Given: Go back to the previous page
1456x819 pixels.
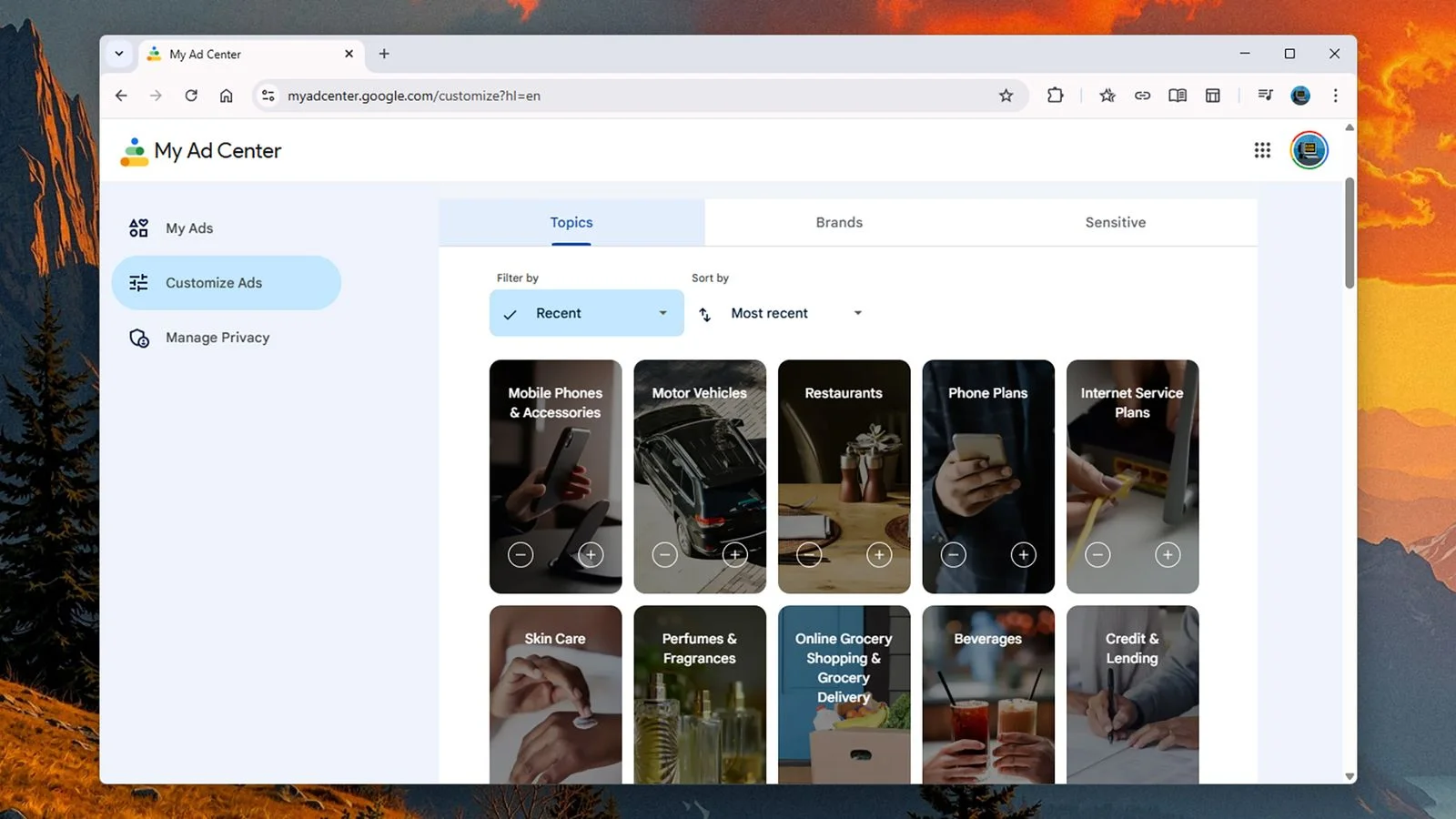Looking at the screenshot, I should [x=121, y=96].
